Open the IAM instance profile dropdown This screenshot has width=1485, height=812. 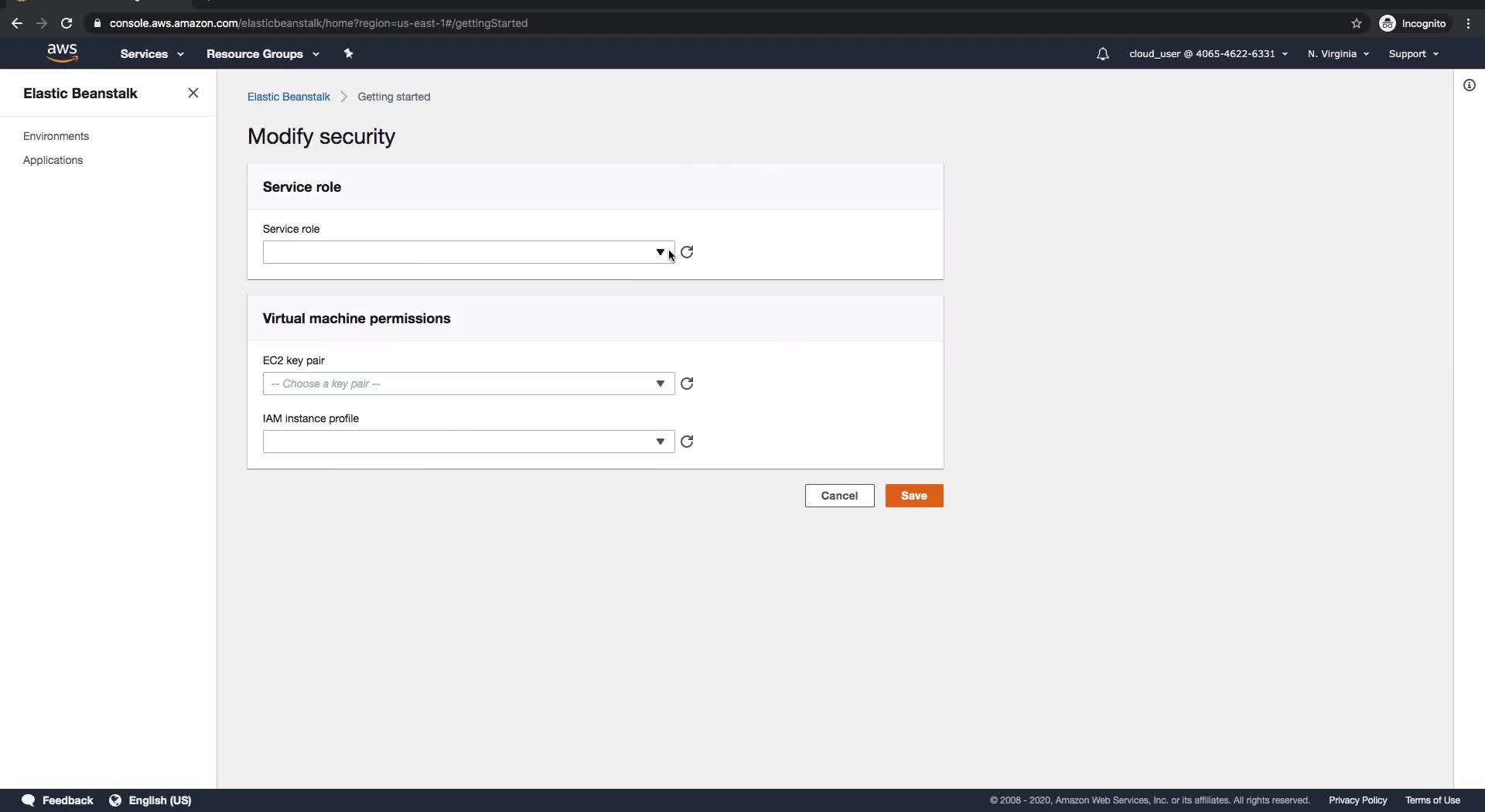(x=469, y=442)
